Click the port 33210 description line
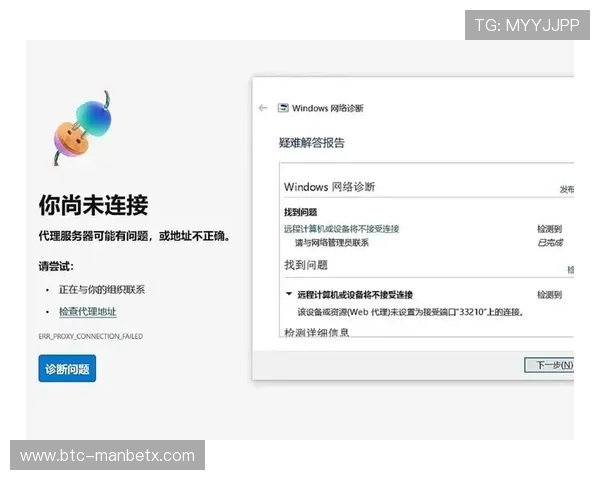 coord(410,312)
